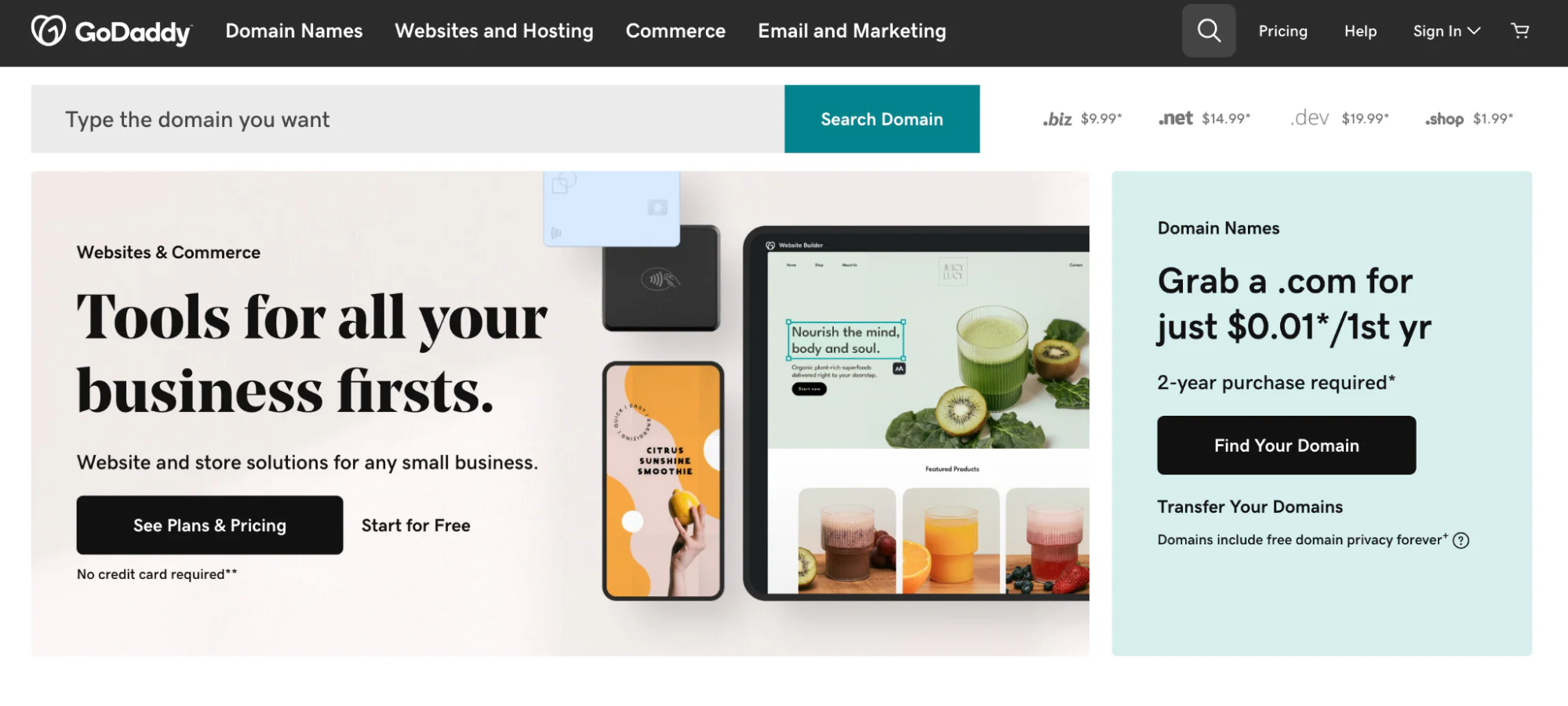Select the .shop domain extension offer
This screenshot has width=1568, height=706.
click(1469, 118)
